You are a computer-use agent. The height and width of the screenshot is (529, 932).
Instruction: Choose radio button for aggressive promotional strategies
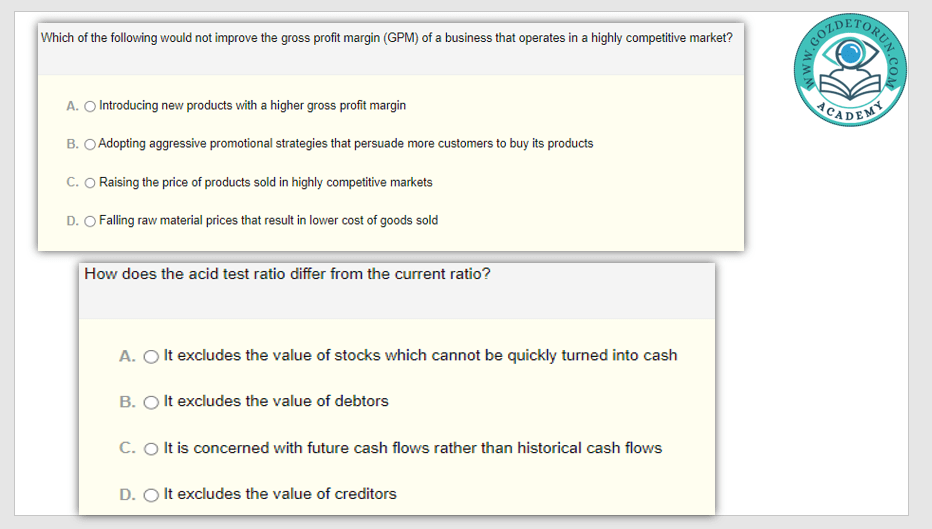tap(91, 144)
